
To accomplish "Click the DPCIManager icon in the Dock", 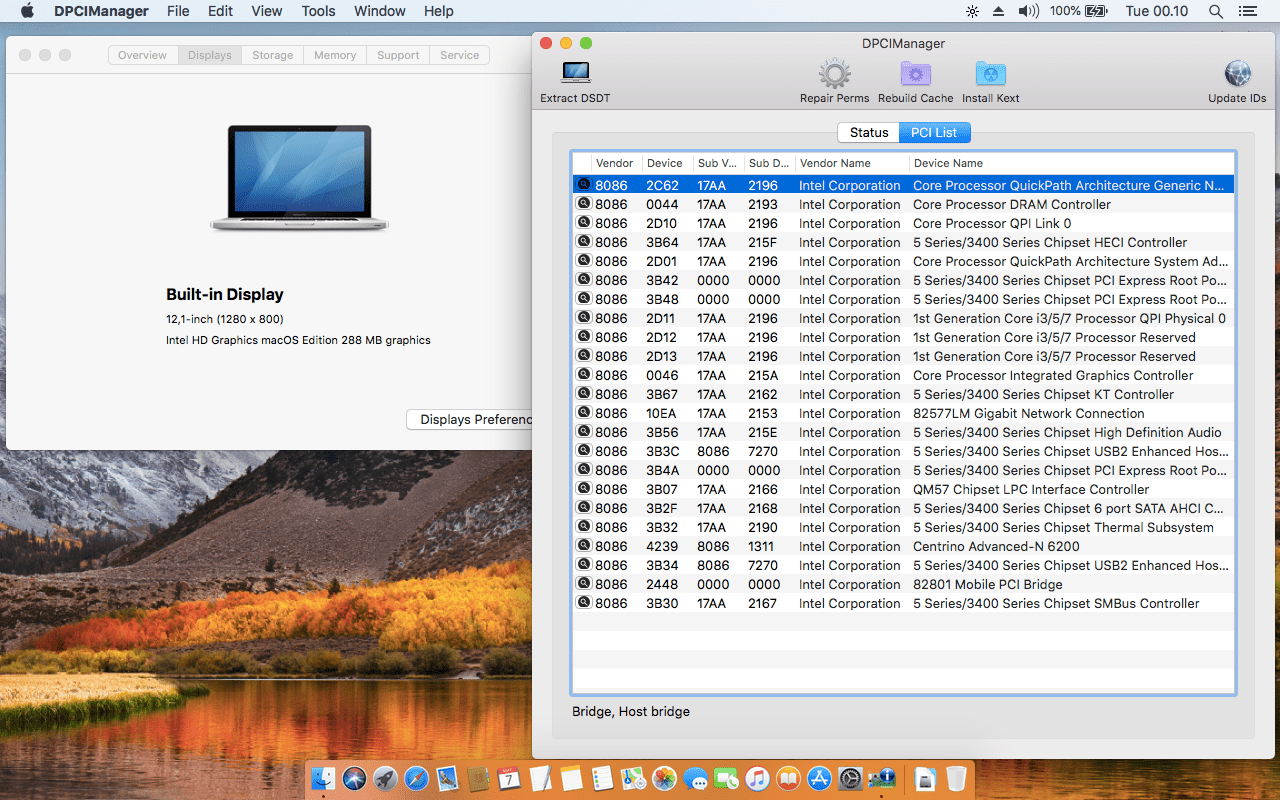I will 881,779.
